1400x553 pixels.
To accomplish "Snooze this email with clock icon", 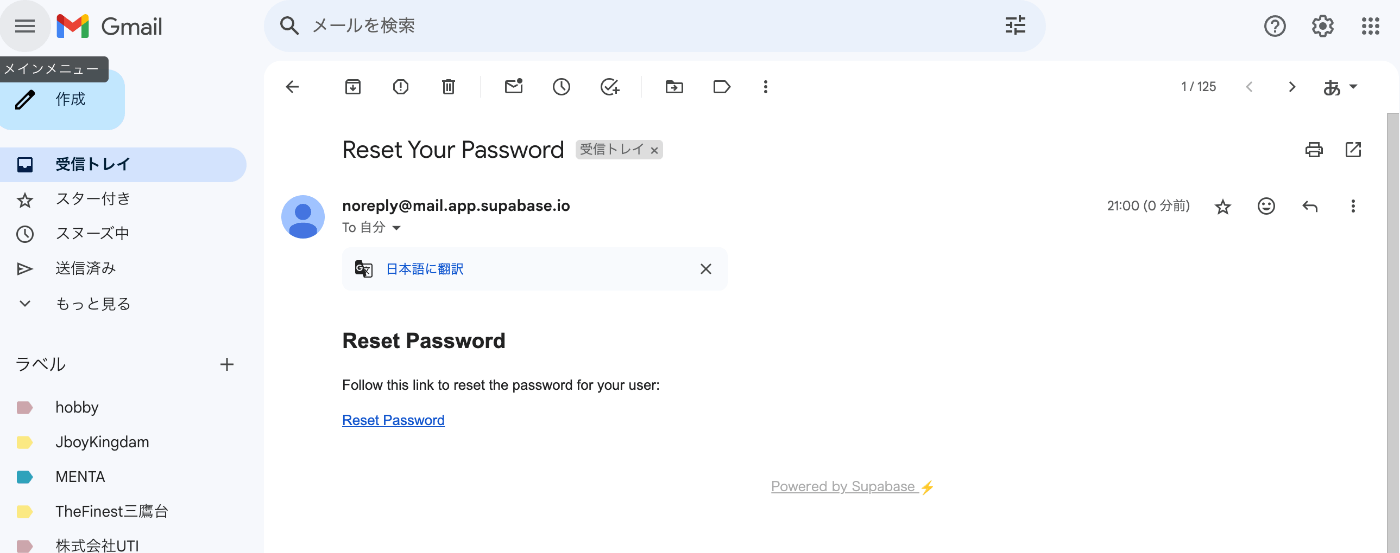I will point(562,87).
